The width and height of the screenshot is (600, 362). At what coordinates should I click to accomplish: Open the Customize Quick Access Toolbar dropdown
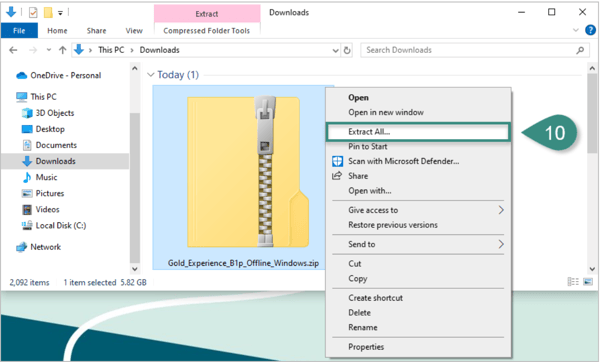click(x=60, y=13)
